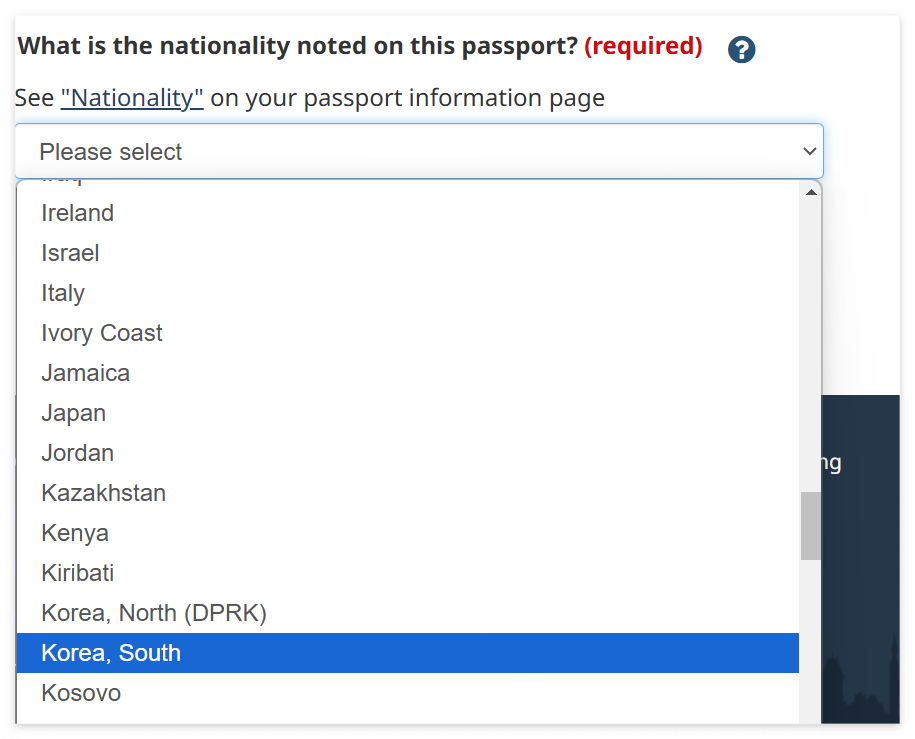Open the "Nationality" help link

(x=132, y=98)
